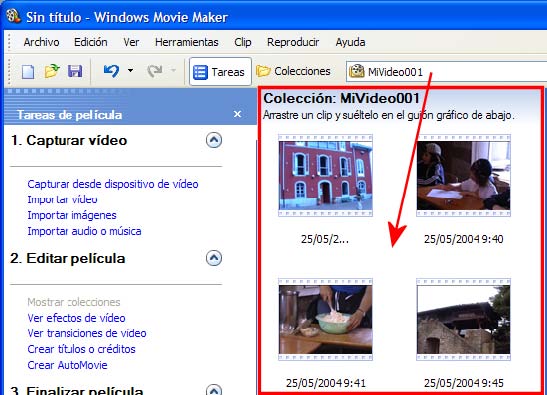547x395 pixels.
Task: Click Crear títulos o créditos link
Action: [x=81, y=349]
